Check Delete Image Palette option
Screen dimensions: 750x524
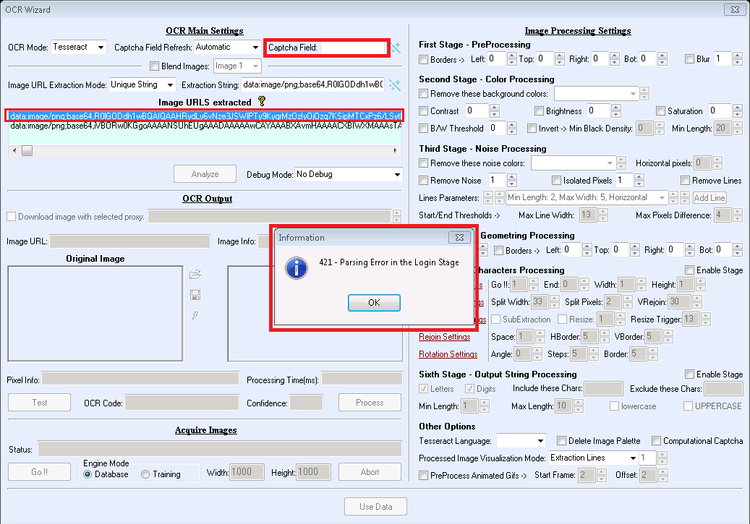(561, 440)
